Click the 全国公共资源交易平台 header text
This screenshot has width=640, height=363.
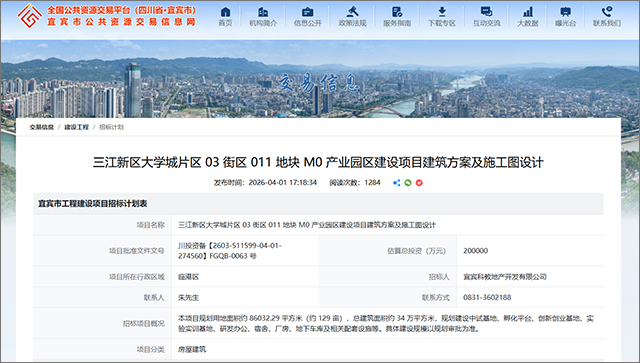(121, 10)
